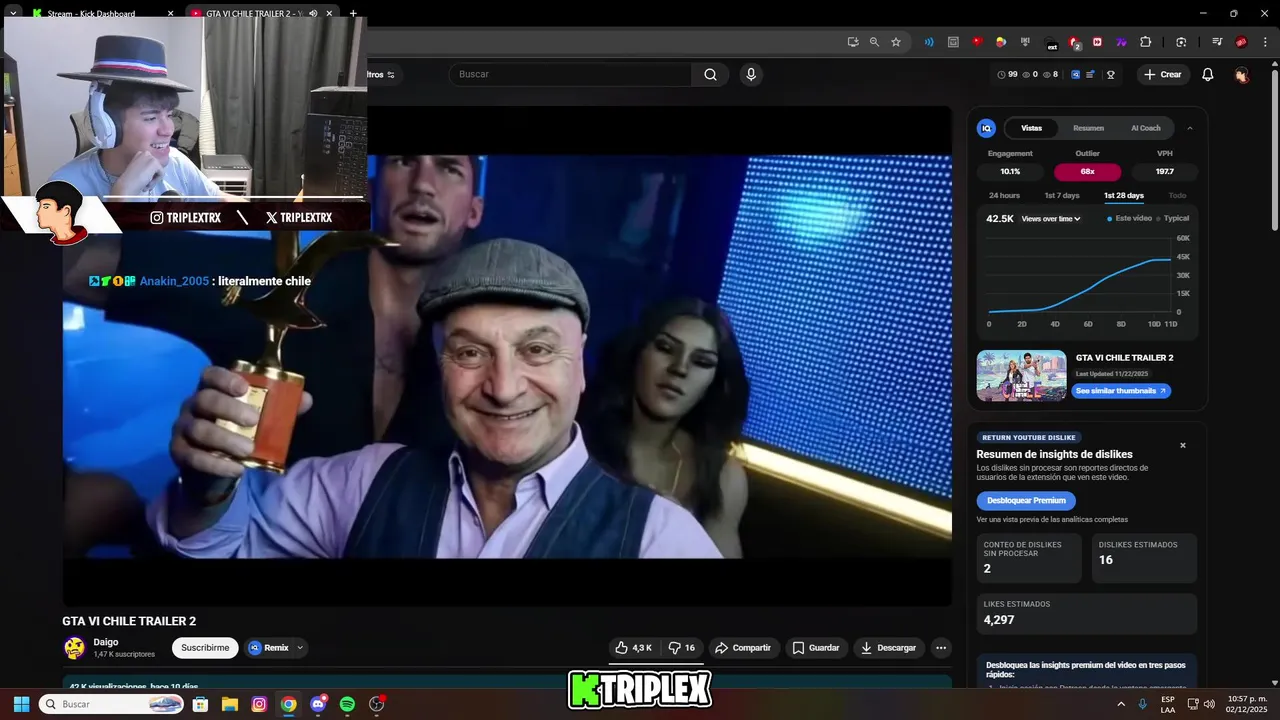The width and height of the screenshot is (1280, 720).
Task: Open Chrome media controls icon
Action: click(1217, 42)
